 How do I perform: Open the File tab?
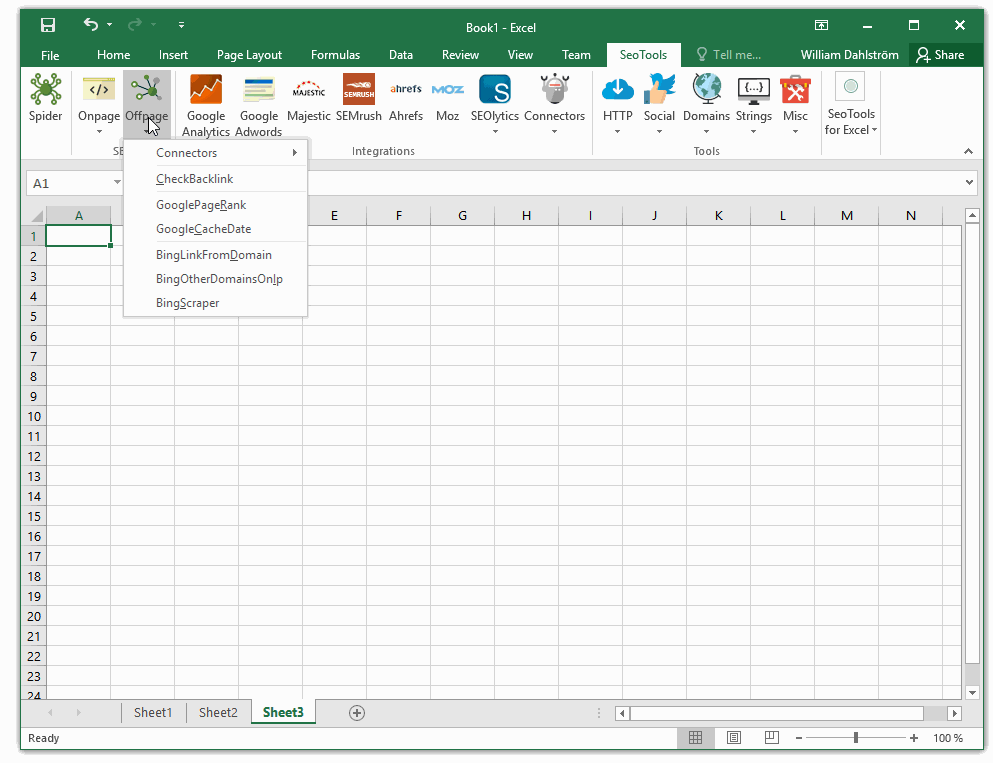(x=50, y=55)
